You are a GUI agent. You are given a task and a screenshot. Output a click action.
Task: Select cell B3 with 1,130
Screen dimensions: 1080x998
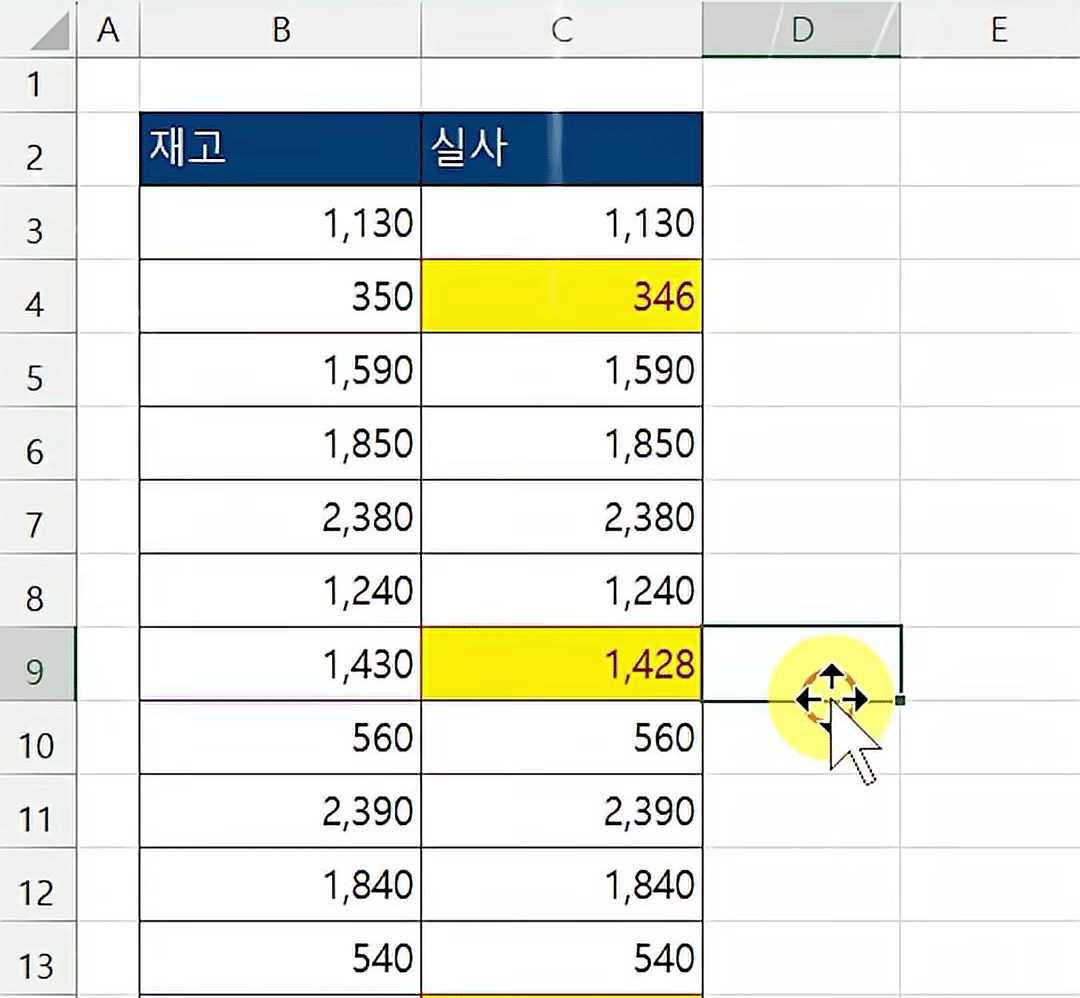point(280,223)
